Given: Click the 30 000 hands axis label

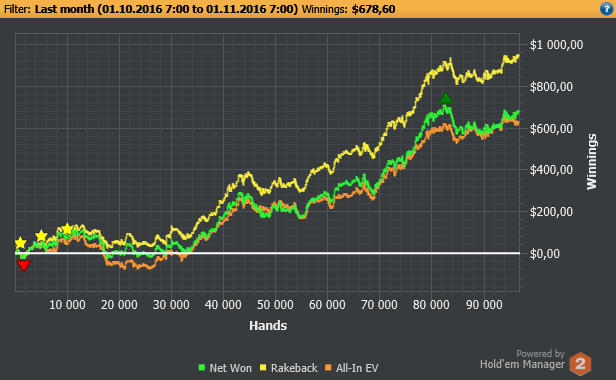Looking at the screenshot, I should (171, 305).
